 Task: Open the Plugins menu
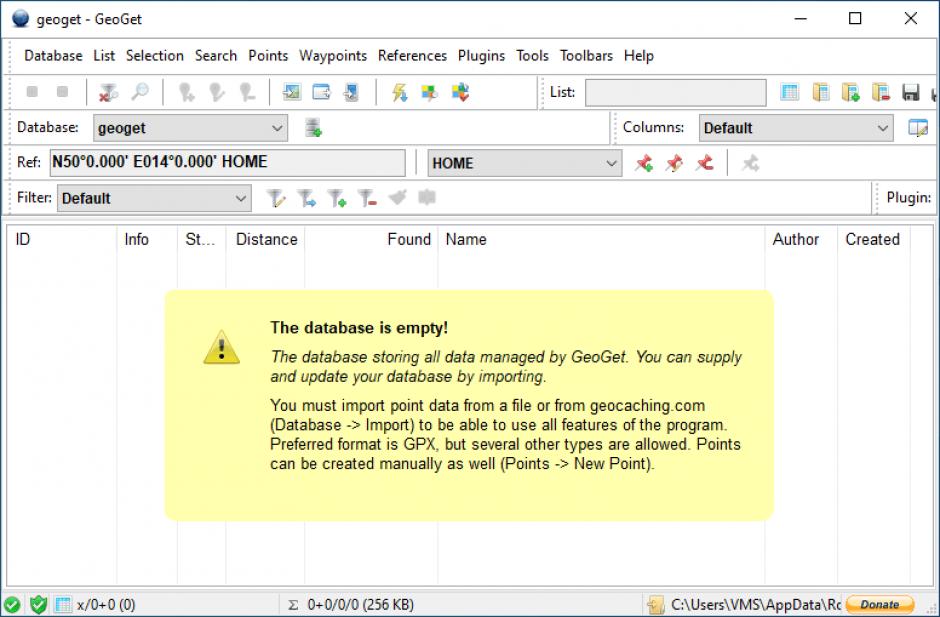click(x=481, y=56)
